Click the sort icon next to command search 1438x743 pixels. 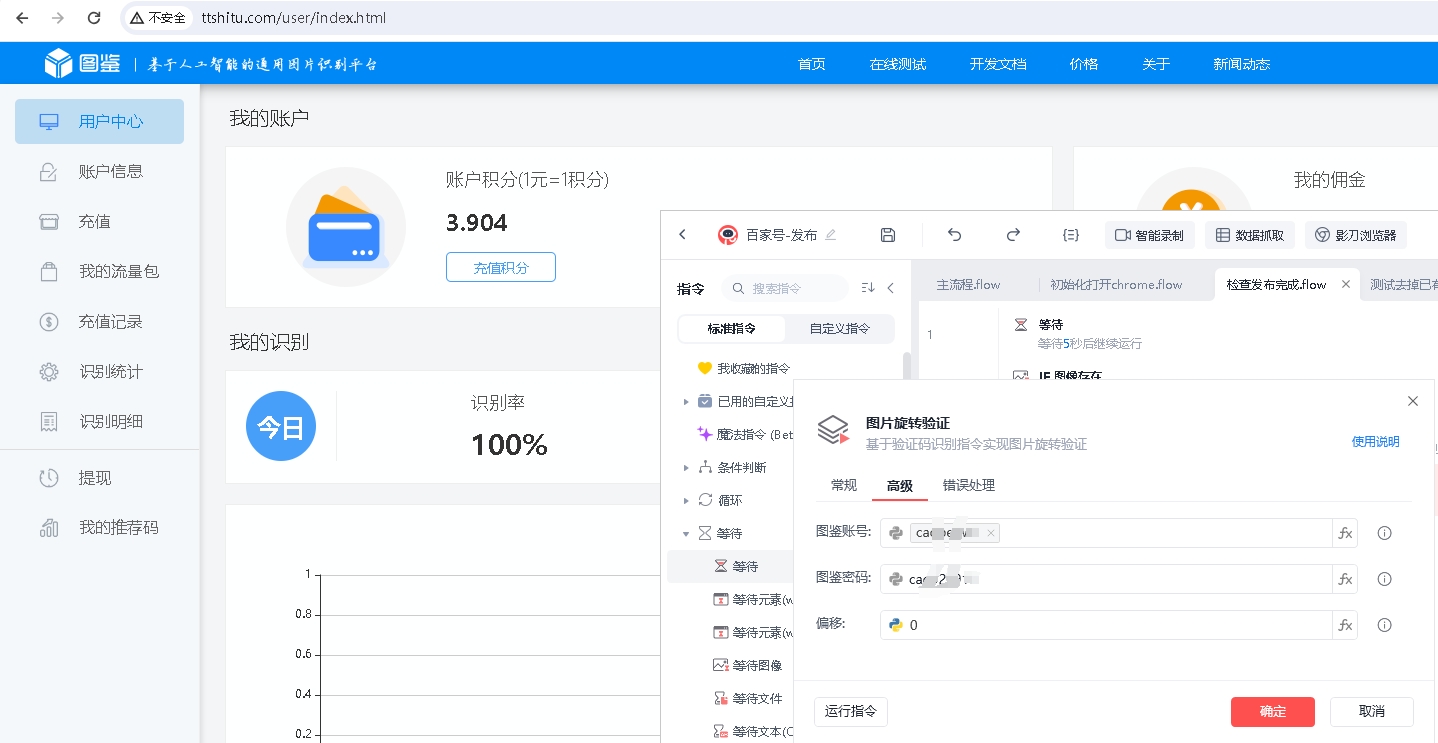pyautogui.click(x=868, y=288)
